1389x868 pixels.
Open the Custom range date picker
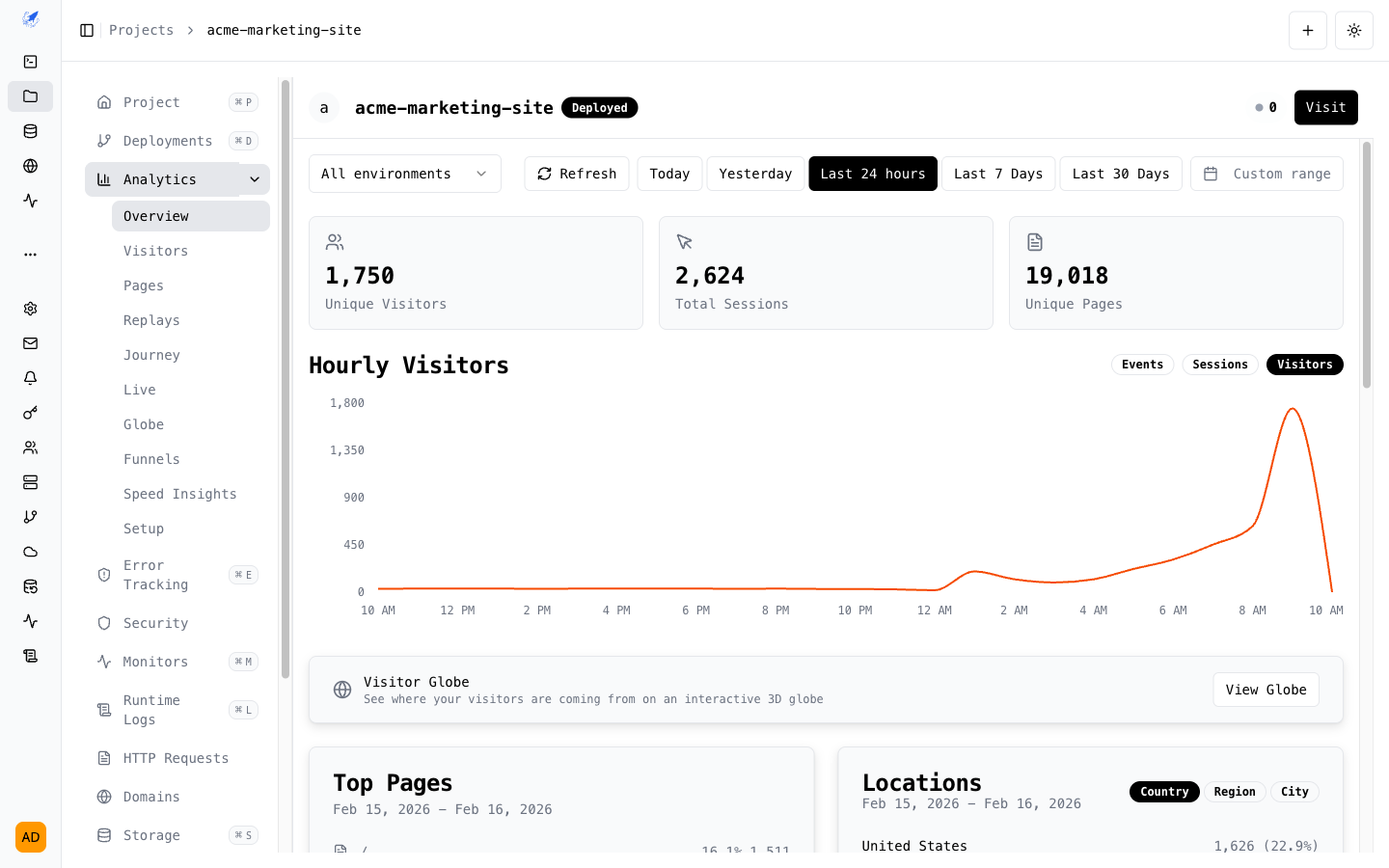[x=1266, y=174]
